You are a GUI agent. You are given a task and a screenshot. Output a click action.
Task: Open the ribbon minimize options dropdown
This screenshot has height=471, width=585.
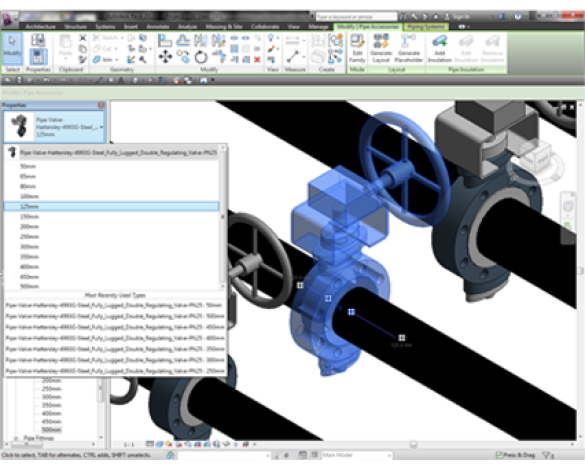468,27
